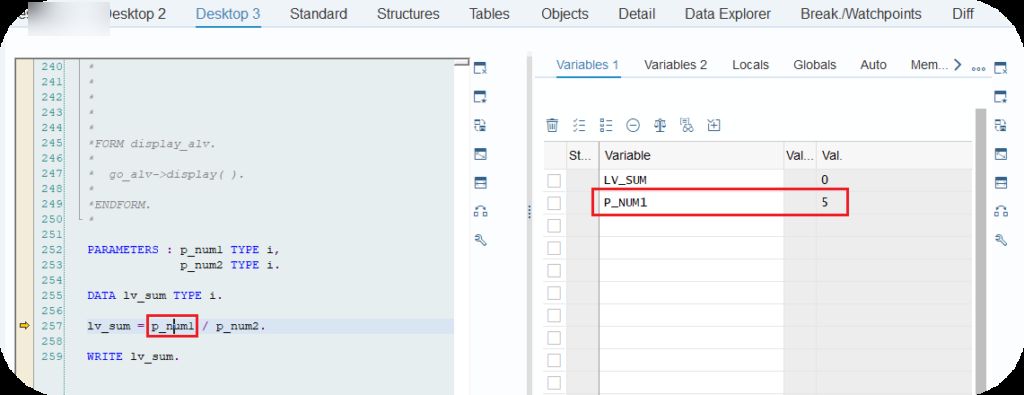Select the Variables 1 tab
This screenshot has width=1024, height=395.
click(x=588, y=65)
